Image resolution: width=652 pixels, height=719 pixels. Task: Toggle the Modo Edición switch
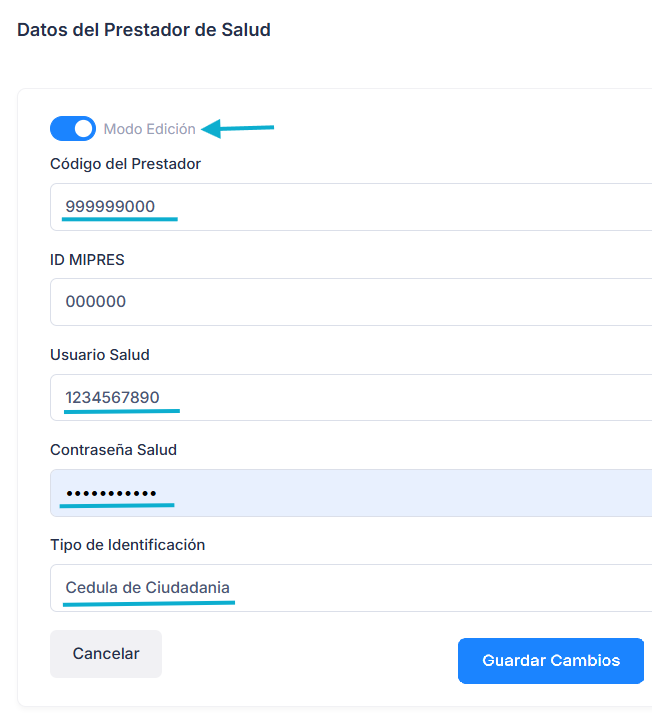tap(73, 129)
